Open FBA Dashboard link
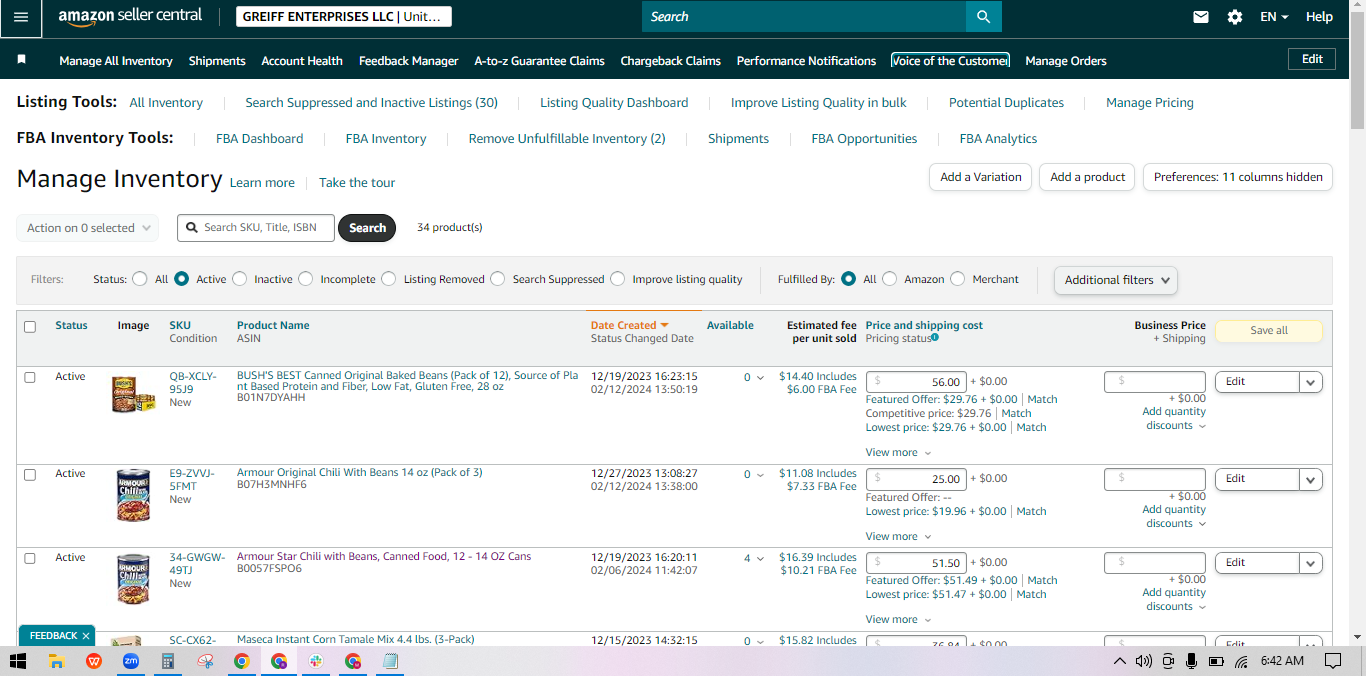Screen dimensions: 1366x676 coord(259,139)
